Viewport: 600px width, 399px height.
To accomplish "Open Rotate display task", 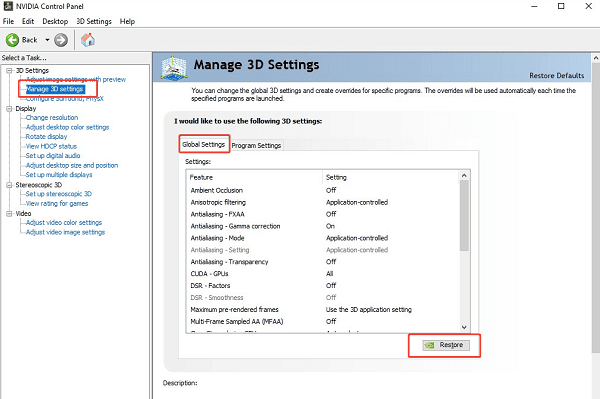I will pos(46,137).
